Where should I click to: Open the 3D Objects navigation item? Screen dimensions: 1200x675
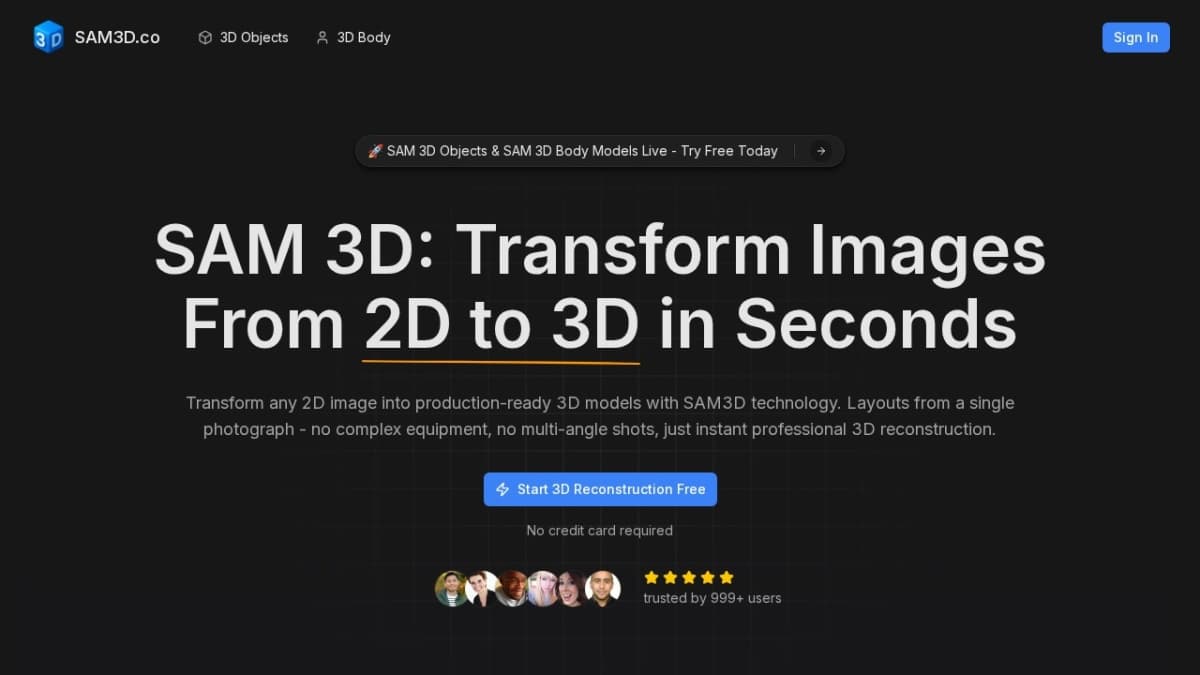tap(253, 37)
